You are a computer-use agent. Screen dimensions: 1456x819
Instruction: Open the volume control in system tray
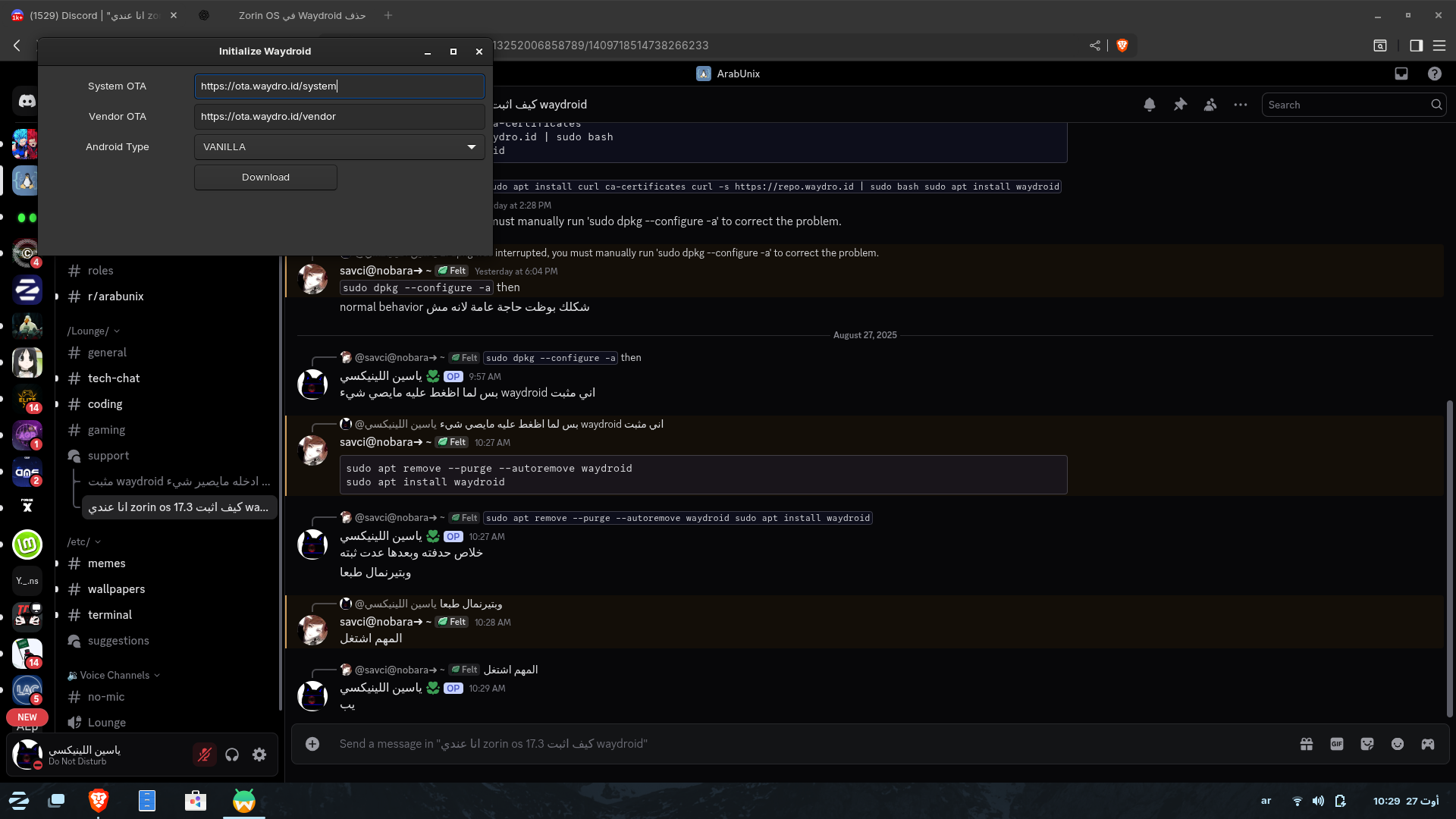[1319, 801]
